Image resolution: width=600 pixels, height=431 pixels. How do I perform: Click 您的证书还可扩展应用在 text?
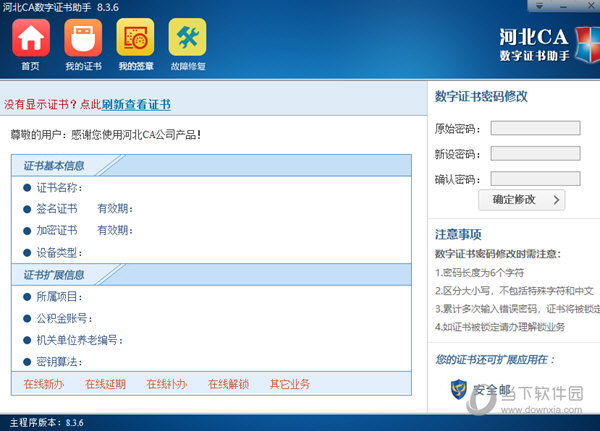[495, 360]
